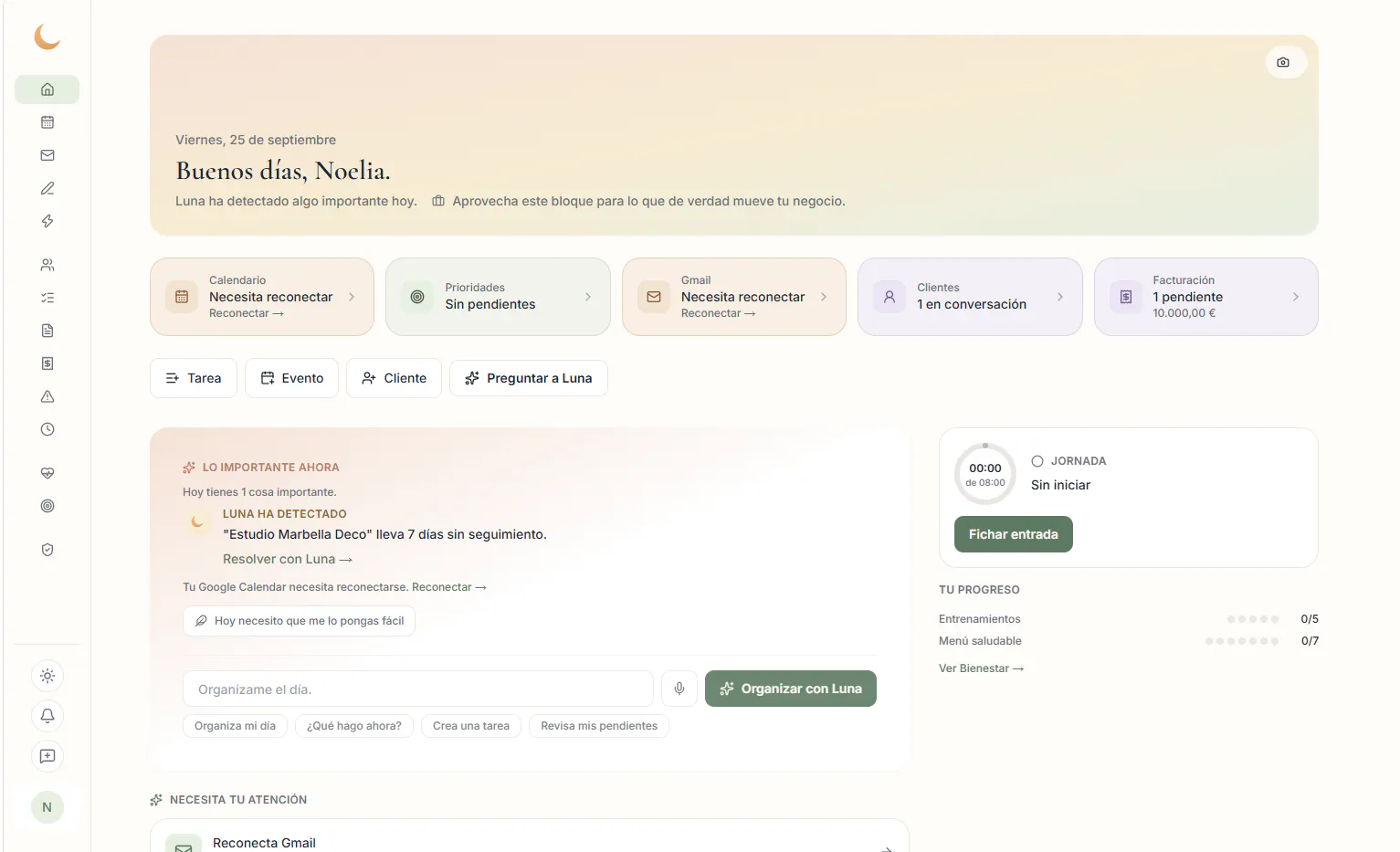Image resolution: width=1400 pixels, height=852 pixels.
Task: Click the Jornada status circle
Action: (1037, 461)
